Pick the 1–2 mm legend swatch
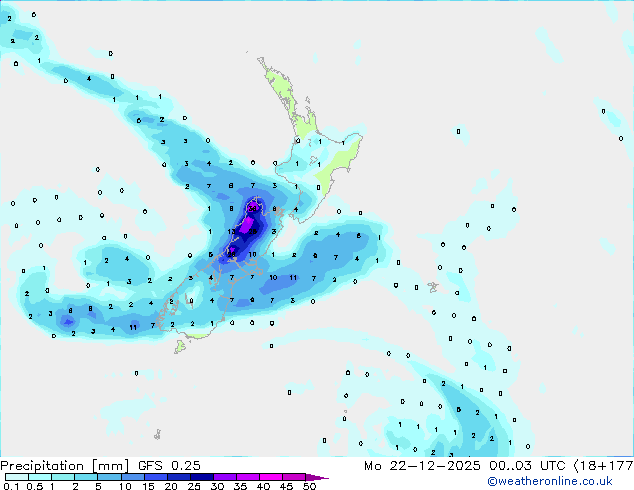This screenshot has height=490, width=634. [63, 477]
